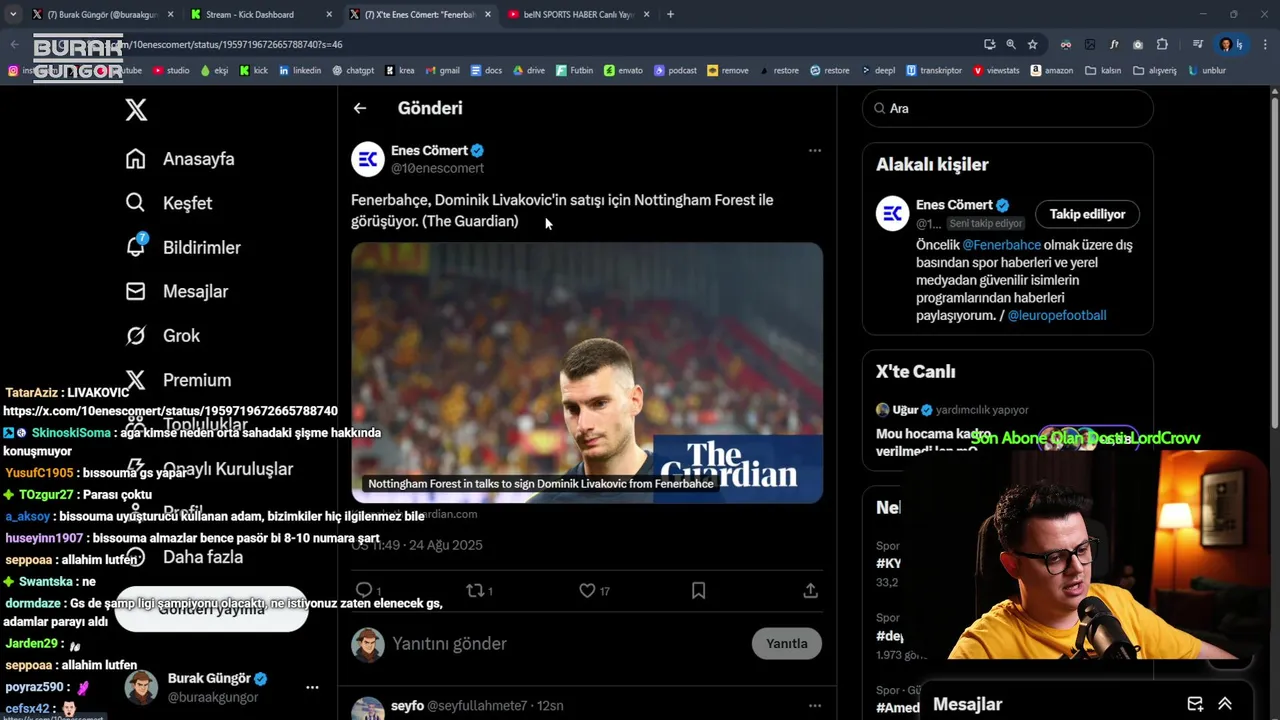
Task: Click the Ara search box
Action: 1008,108
